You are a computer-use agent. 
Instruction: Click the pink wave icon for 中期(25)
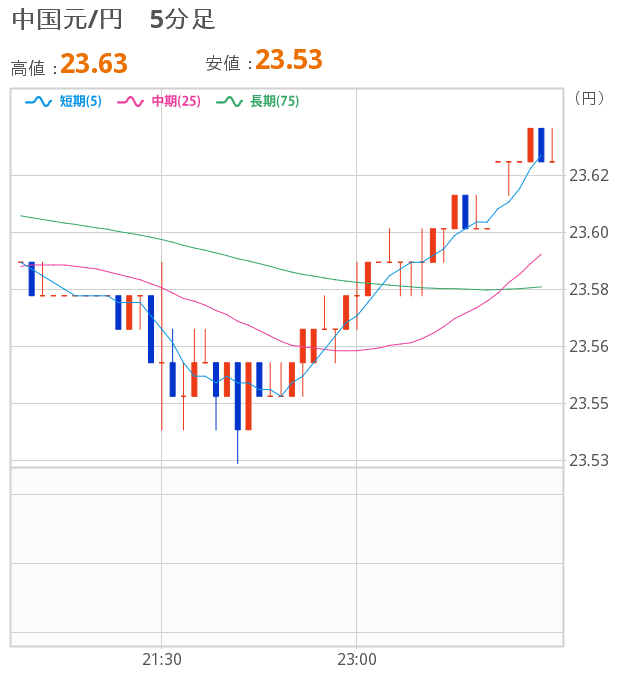click(130, 102)
